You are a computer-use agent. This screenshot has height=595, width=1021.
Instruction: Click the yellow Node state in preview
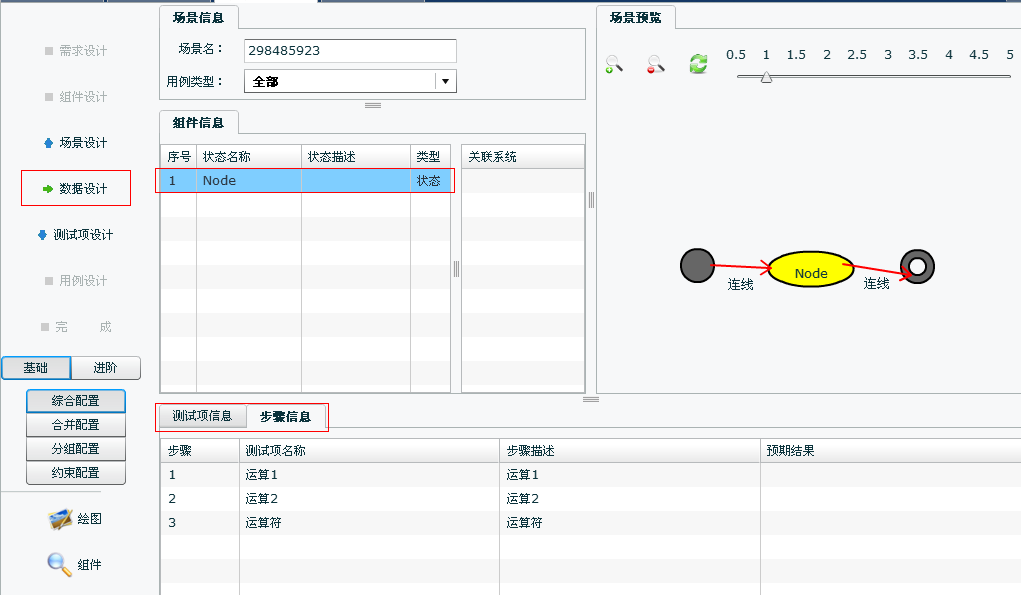[810, 270]
